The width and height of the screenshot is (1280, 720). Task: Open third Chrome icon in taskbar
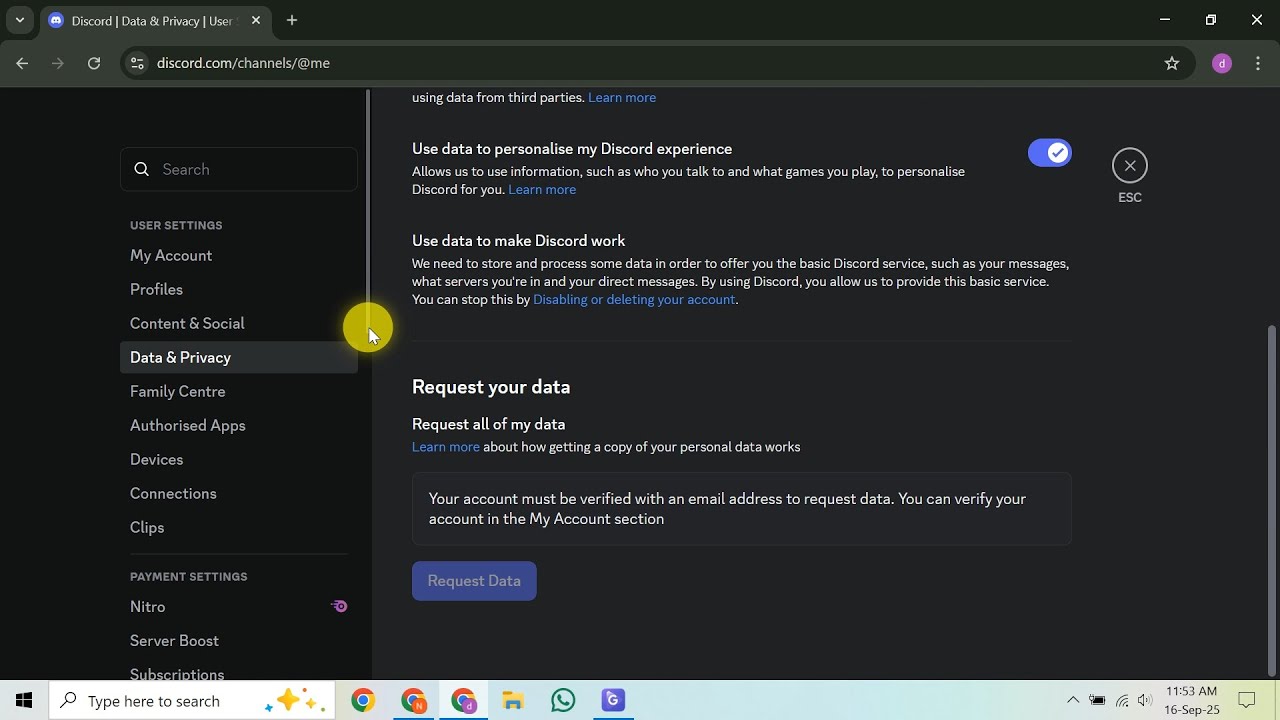point(463,701)
